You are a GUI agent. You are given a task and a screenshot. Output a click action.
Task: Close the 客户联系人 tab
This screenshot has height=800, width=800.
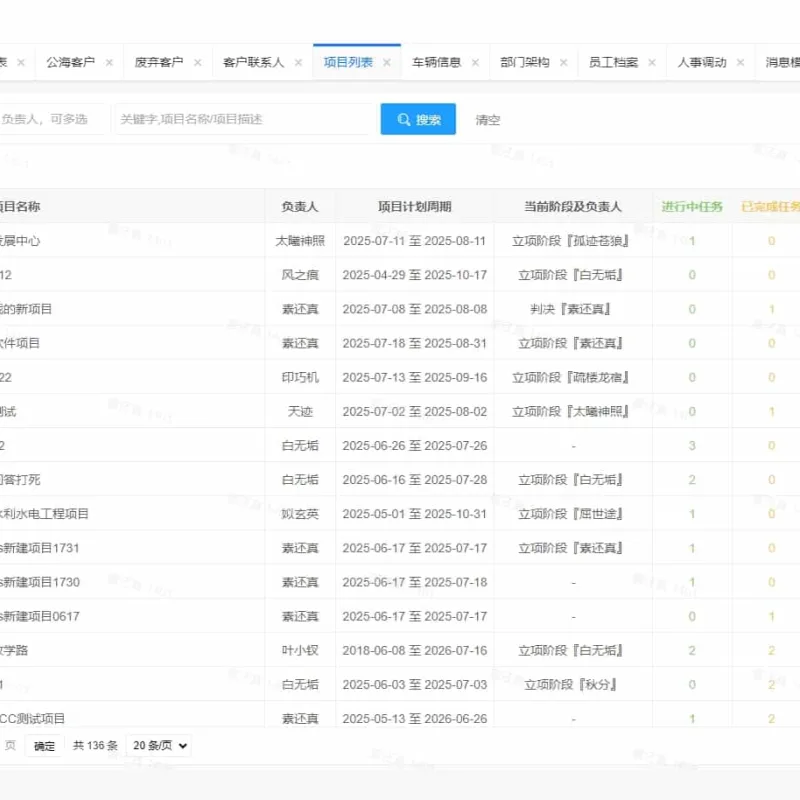click(298, 62)
